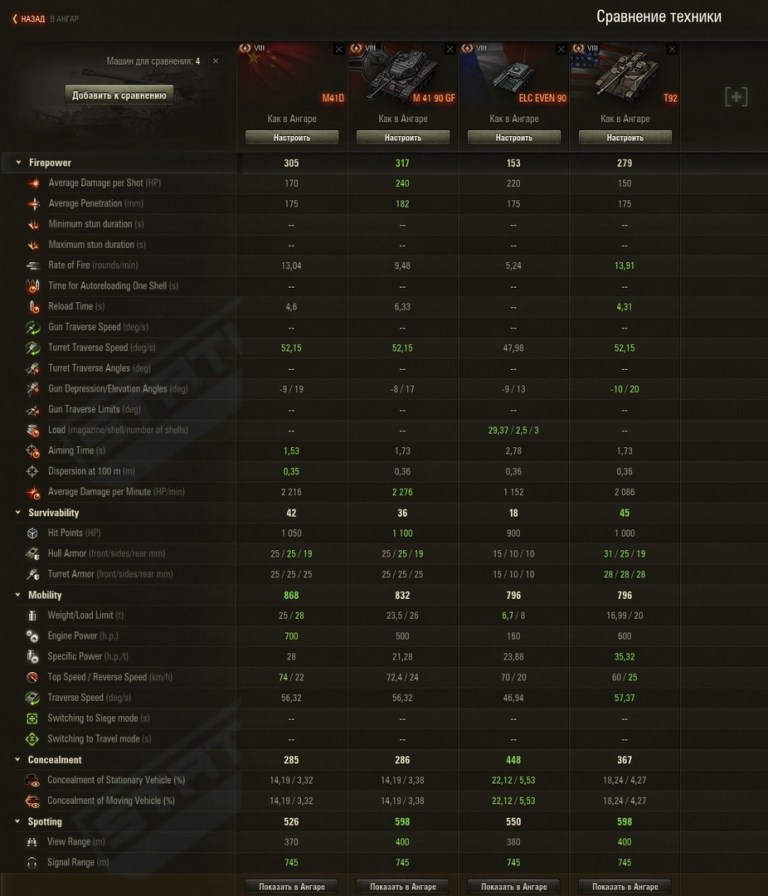Remove the M41D from the comparison
The width and height of the screenshot is (768, 896).
point(339,49)
